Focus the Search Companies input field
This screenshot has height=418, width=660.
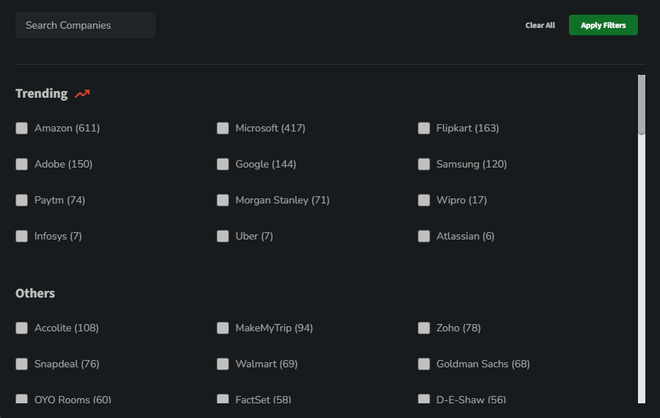click(85, 25)
